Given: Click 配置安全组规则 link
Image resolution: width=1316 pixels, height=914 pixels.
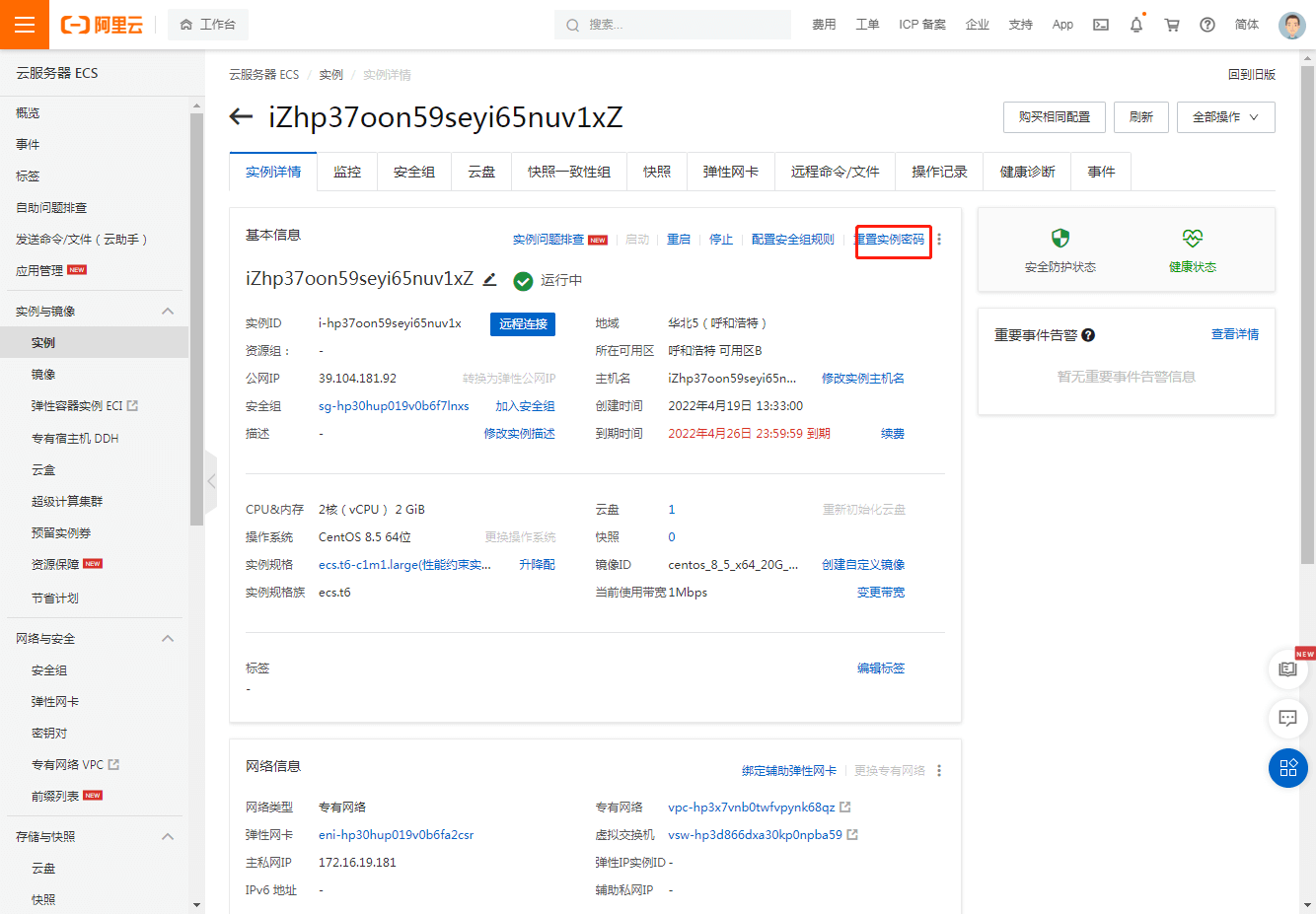Looking at the screenshot, I should click(793, 240).
